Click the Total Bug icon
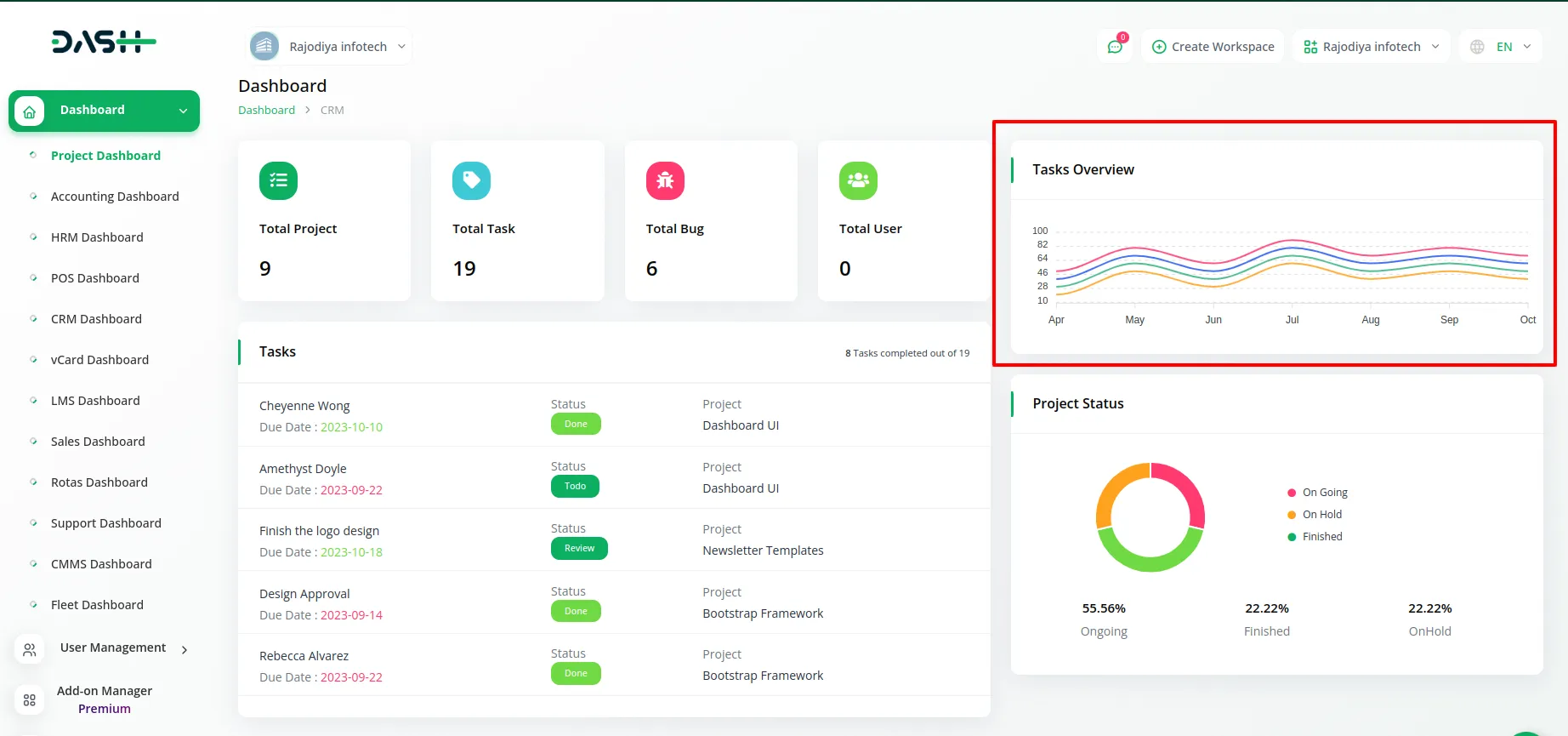Image resolution: width=1568 pixels, height=736 pixels. click(665, 180)
